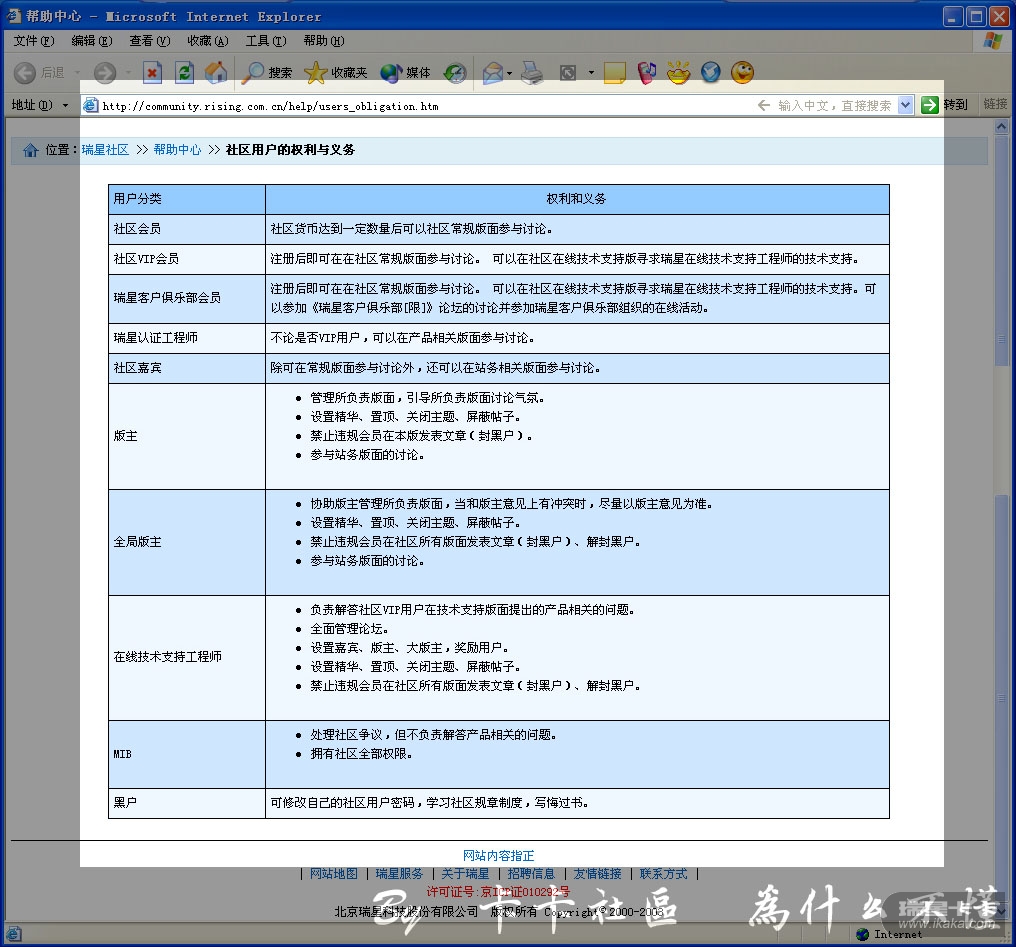
Task: Click the 黑户 table cell
Action: 187,803
